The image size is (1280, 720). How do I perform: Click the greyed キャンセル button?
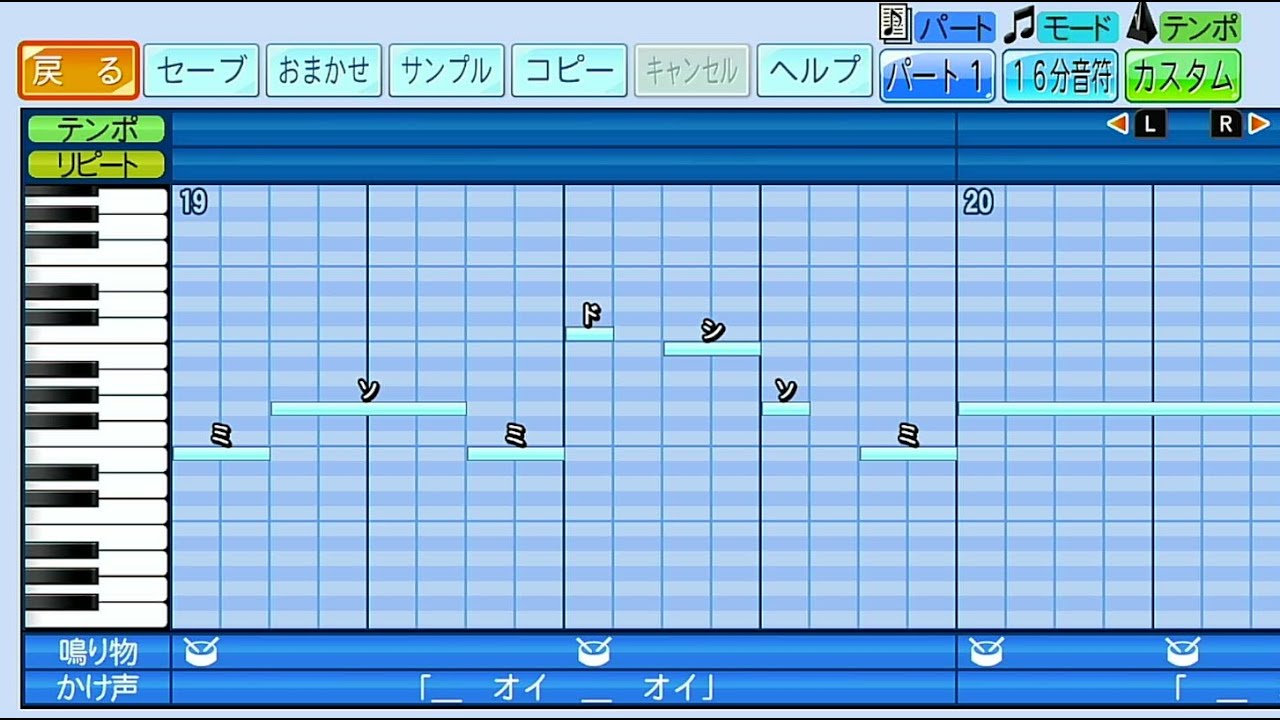point(692,71)
